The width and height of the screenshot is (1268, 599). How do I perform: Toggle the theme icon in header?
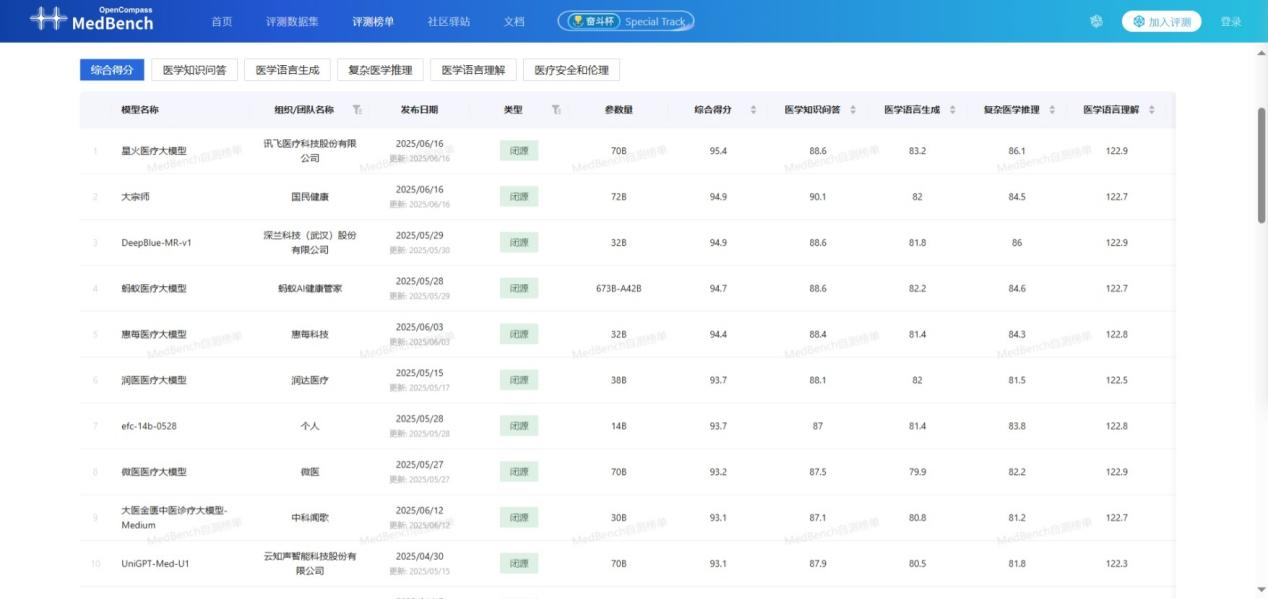[x=1096, y=22]
